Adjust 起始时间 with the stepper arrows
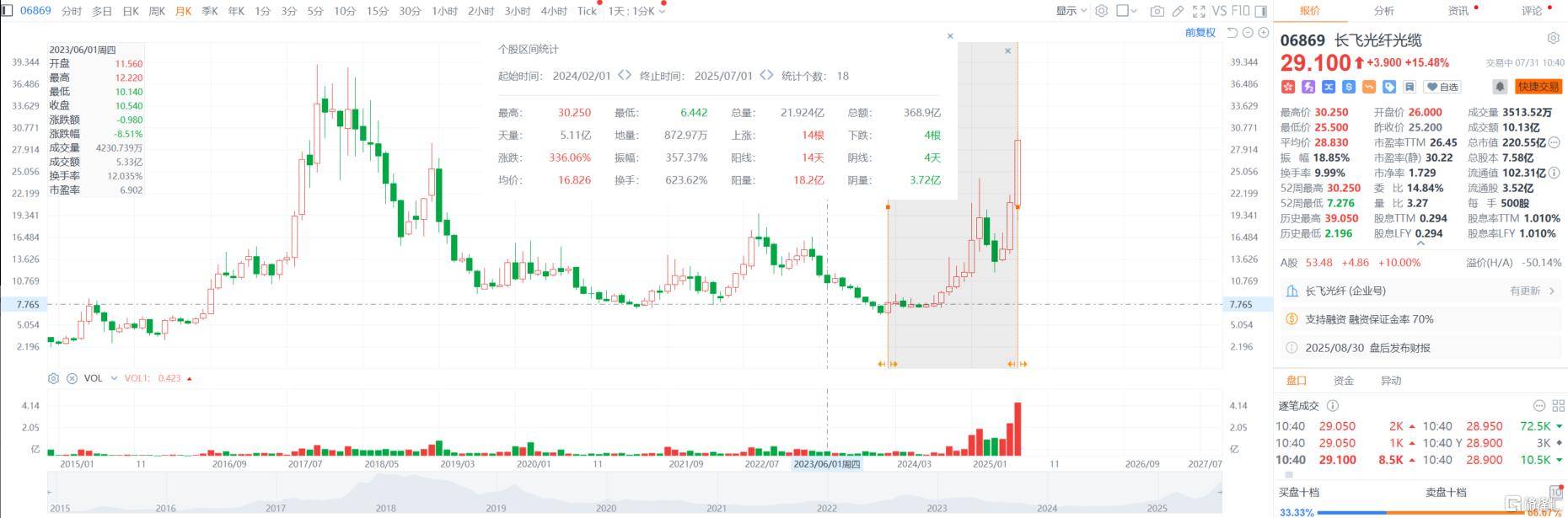 (625, 75)
